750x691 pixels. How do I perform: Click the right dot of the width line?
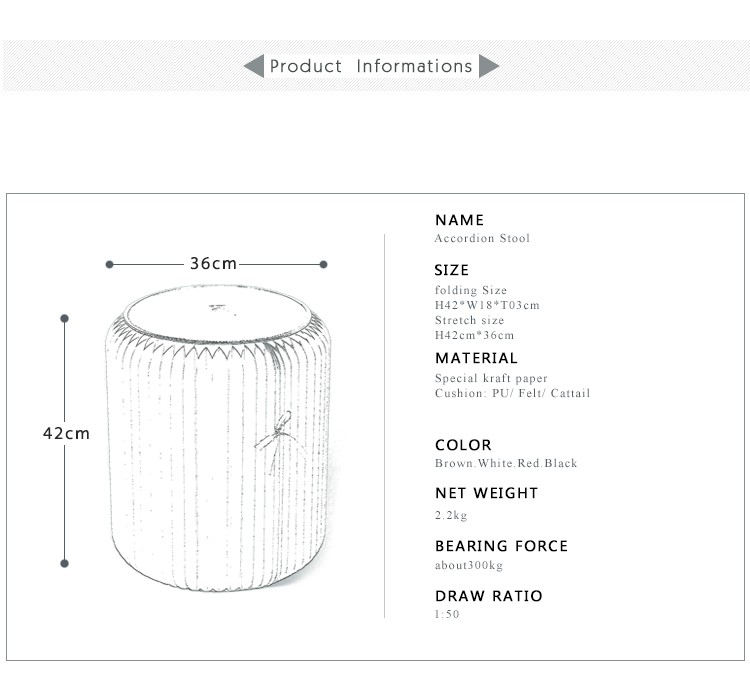323,264
